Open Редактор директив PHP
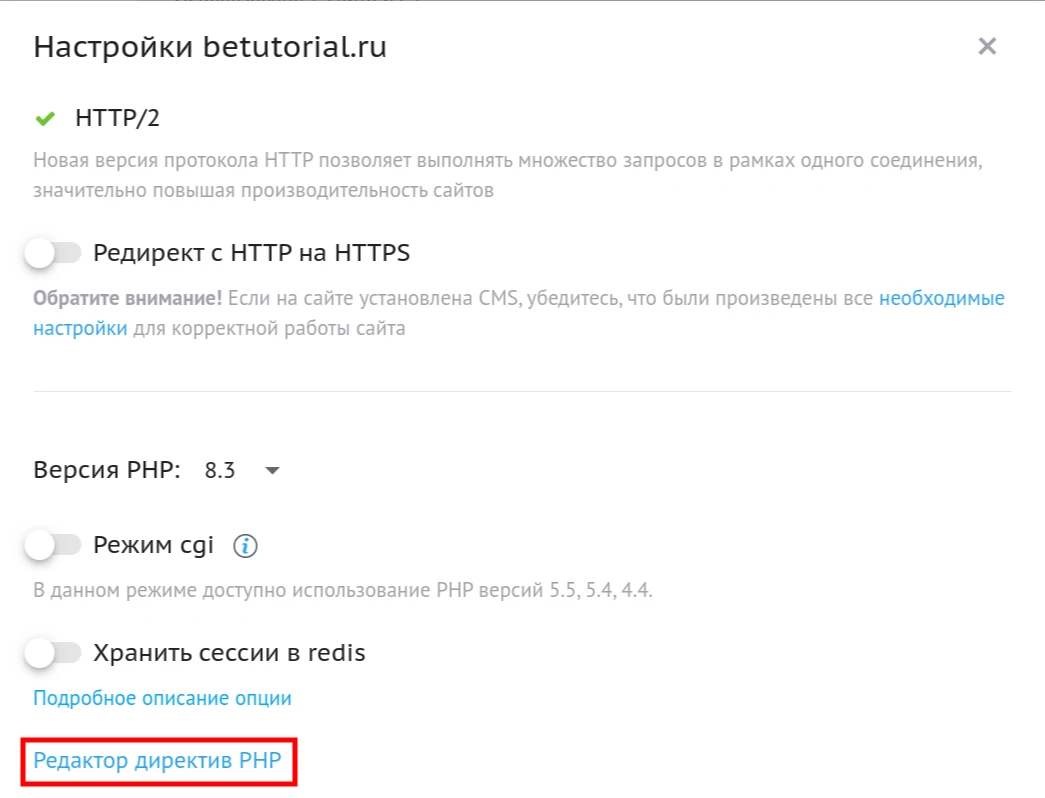Screen dimensions: 1045x798 coord(156,760)
